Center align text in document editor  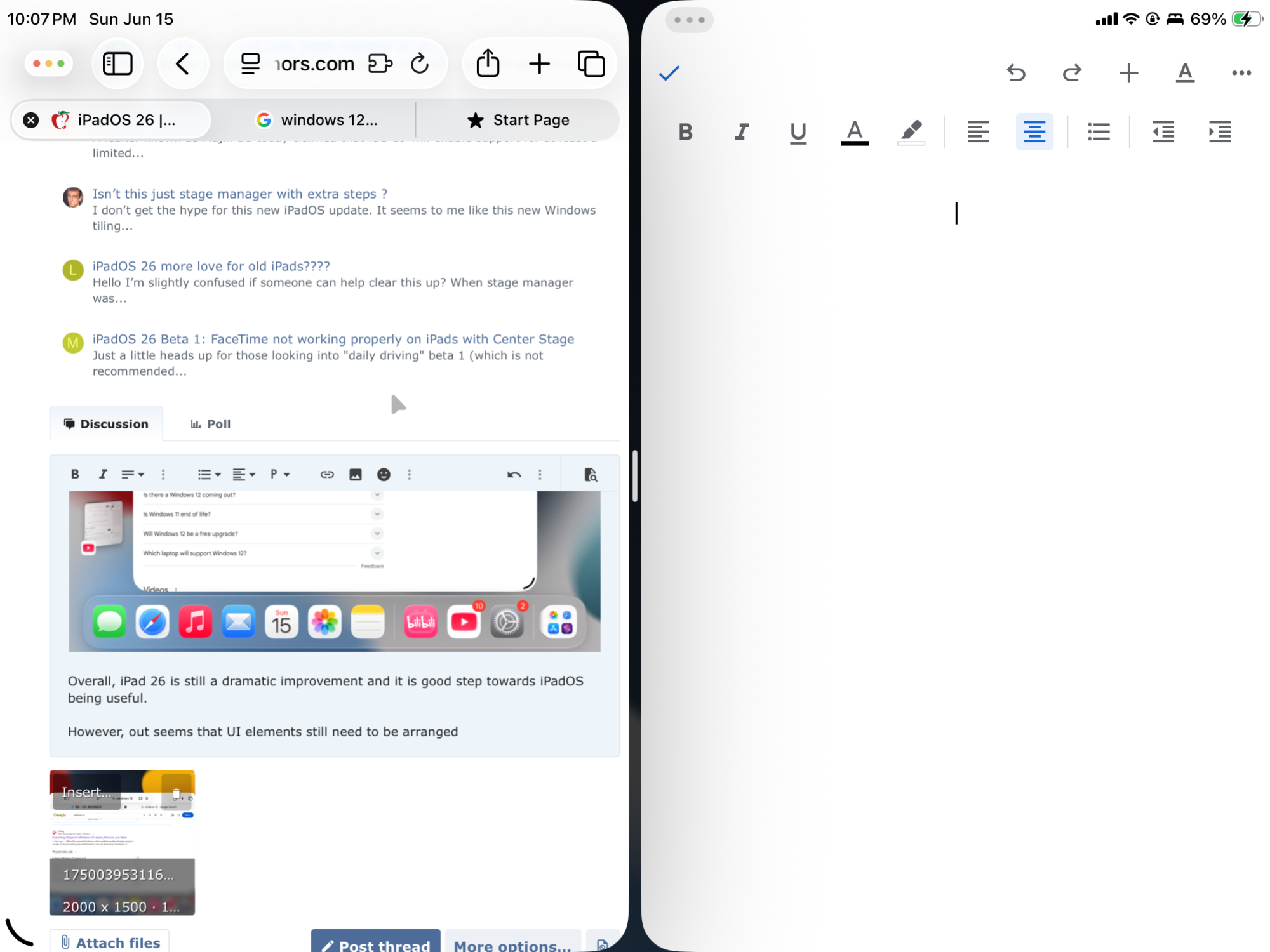click(x=1034, y=132)
